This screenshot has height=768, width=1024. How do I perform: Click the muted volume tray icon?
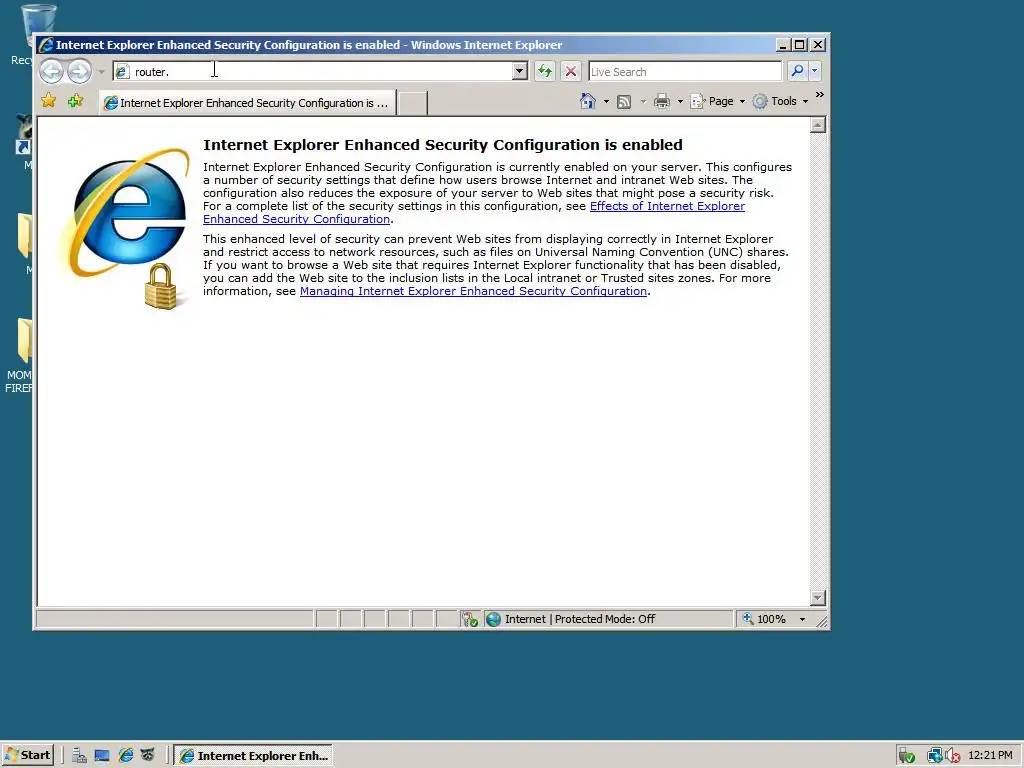coord(952,756)
